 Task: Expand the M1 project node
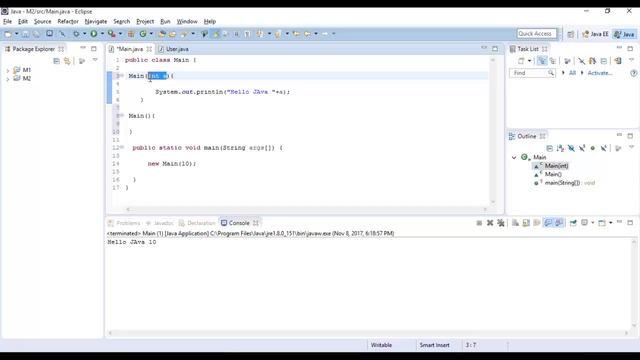[x=8, y=71]
